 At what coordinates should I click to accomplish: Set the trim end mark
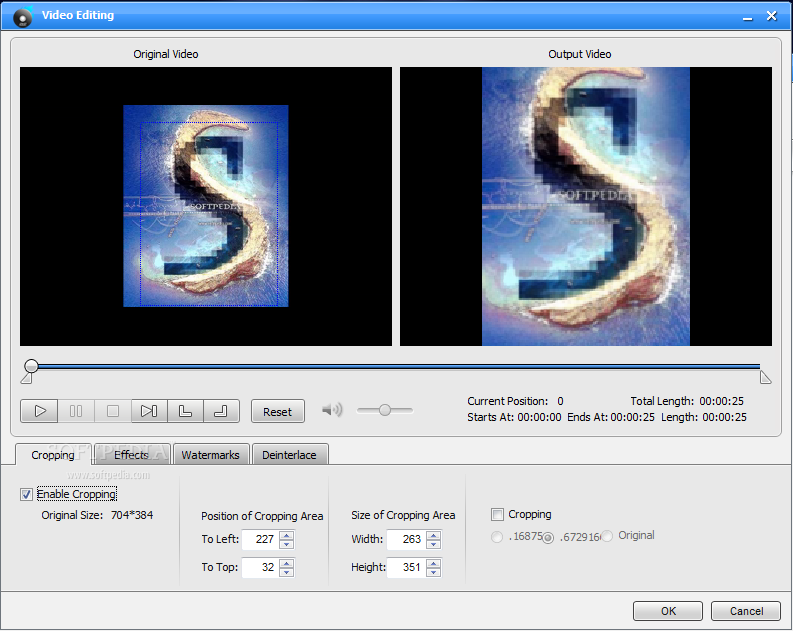(222, 411)
